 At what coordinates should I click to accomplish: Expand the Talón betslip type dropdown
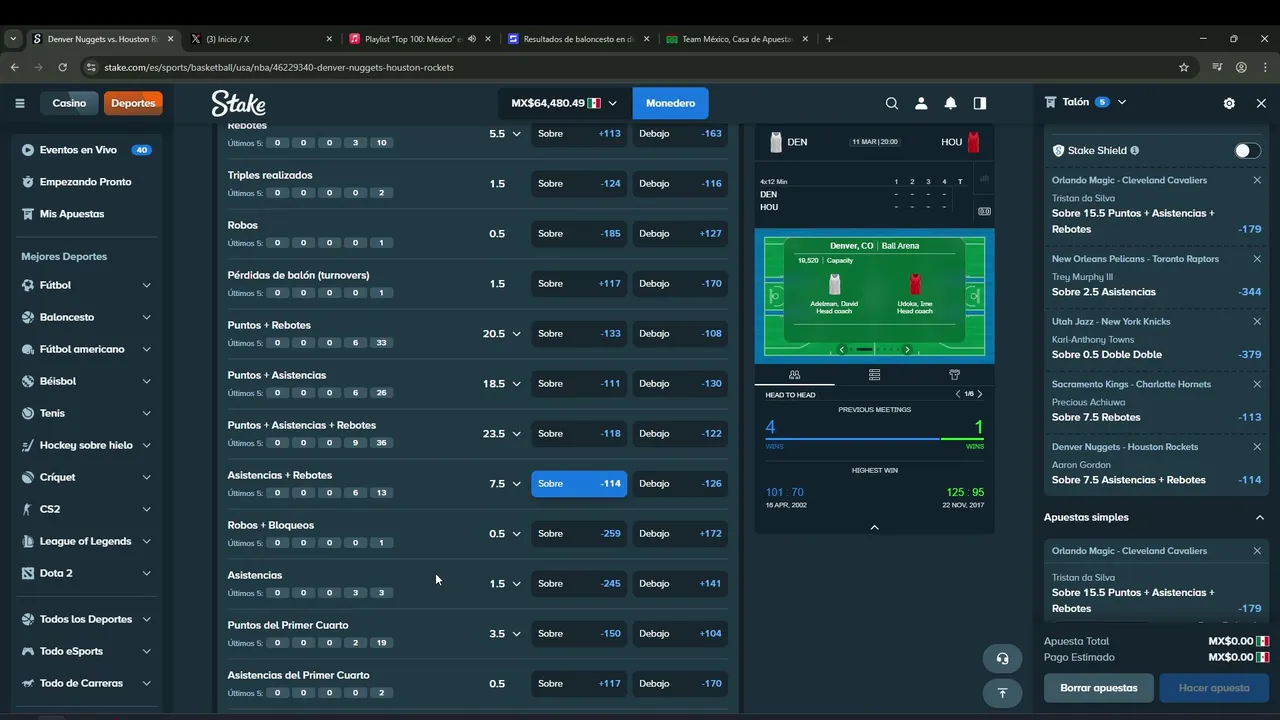(1121, 102)
